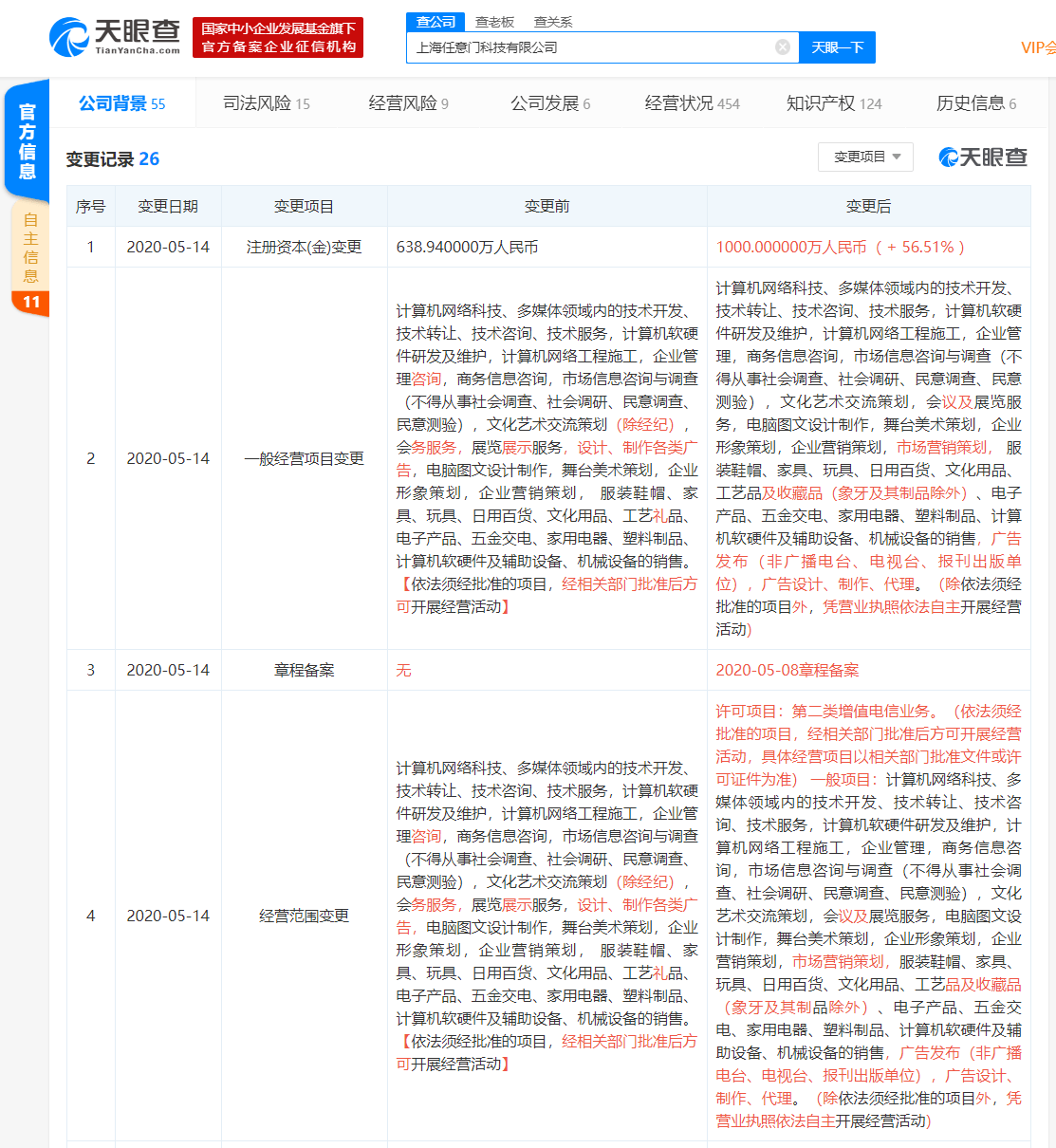Open the 知识产权 tab
1056x1148 pixels.
(x=833, y=103)
